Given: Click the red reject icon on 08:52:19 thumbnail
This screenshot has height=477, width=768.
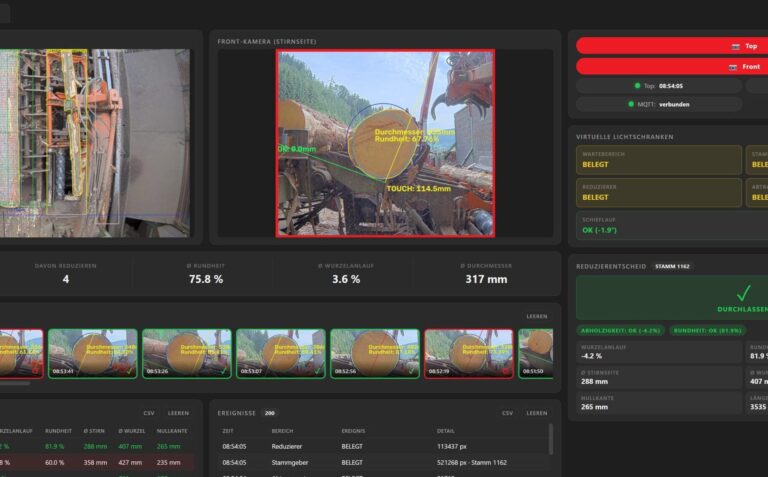Looking at the screenshot, I should pyautogui.click(x=506, y=371).
